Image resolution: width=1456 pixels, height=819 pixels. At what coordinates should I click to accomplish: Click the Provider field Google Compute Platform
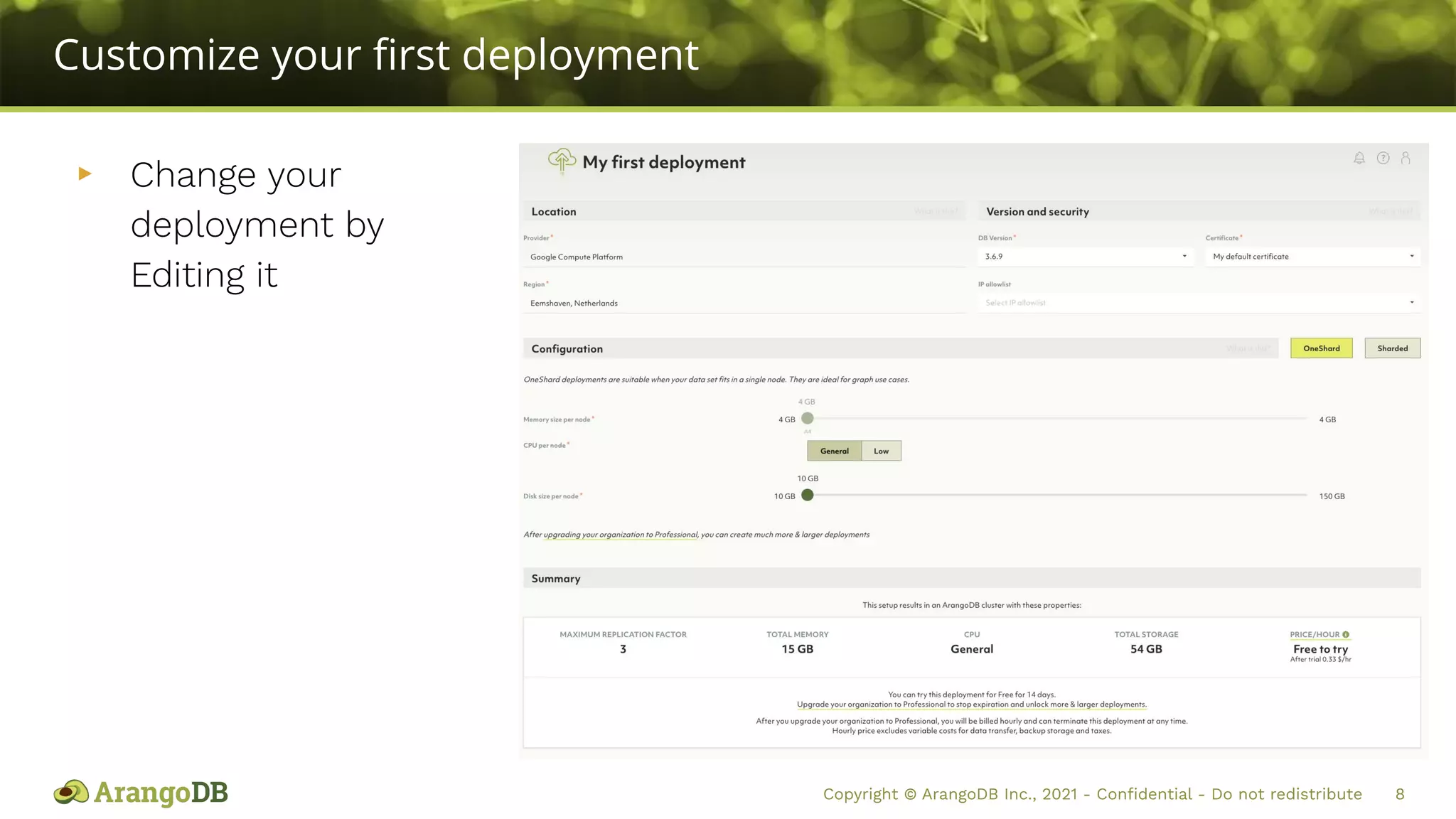pos(744,257)
